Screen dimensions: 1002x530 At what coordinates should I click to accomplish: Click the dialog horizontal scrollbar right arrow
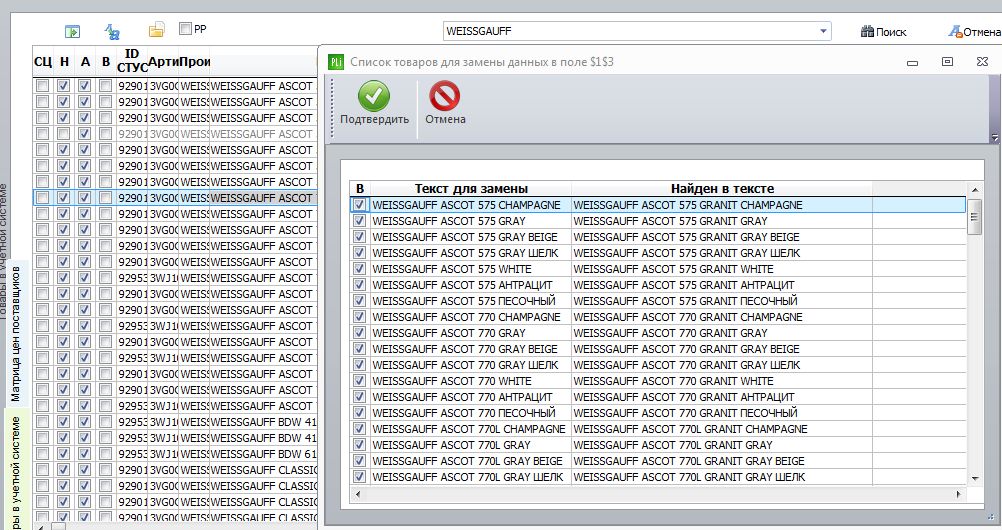point(958,494)
